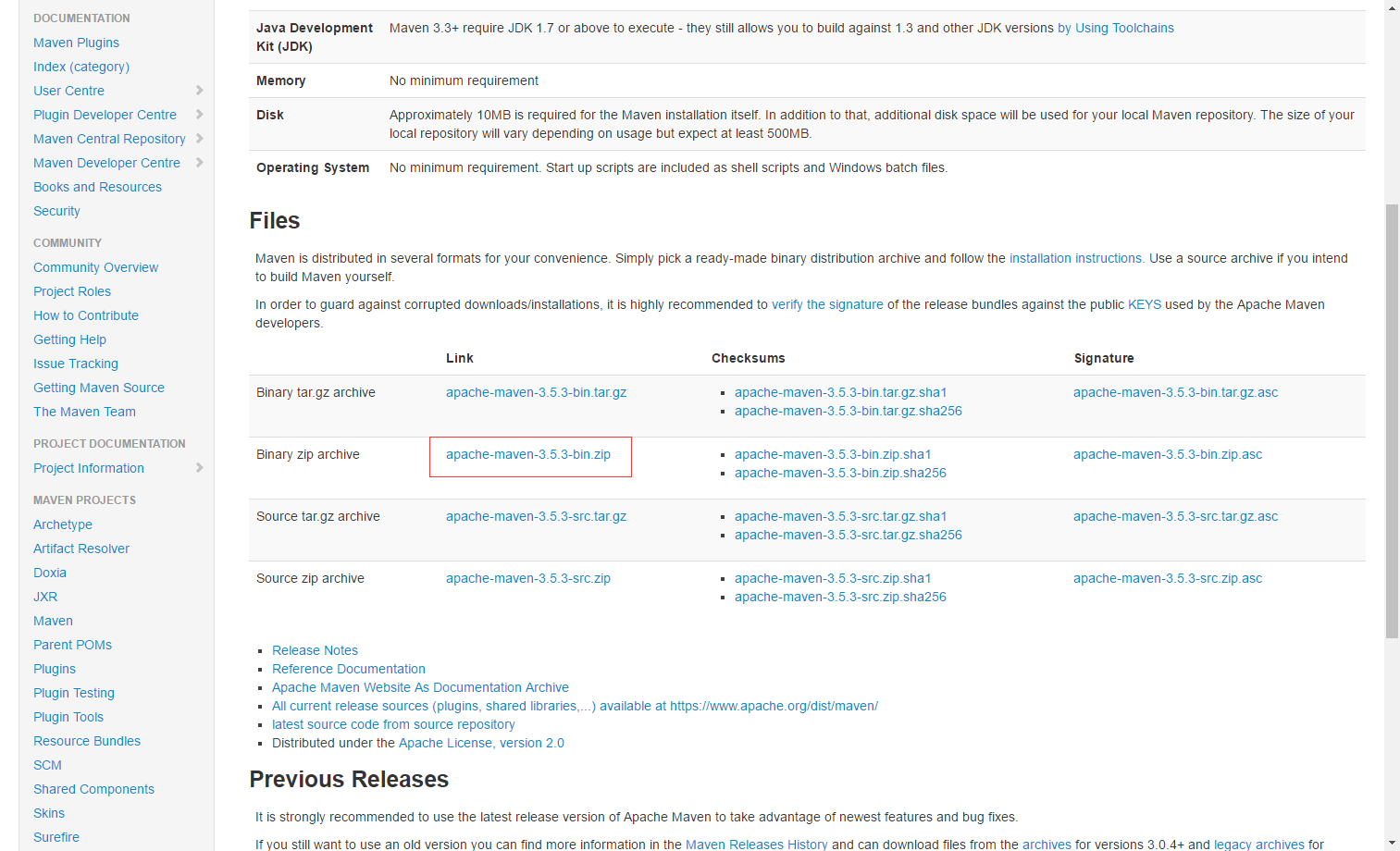The height and width of the screenshot is (851, 1400).
Task: Open the all current release sources link
Action: (575, 706)
